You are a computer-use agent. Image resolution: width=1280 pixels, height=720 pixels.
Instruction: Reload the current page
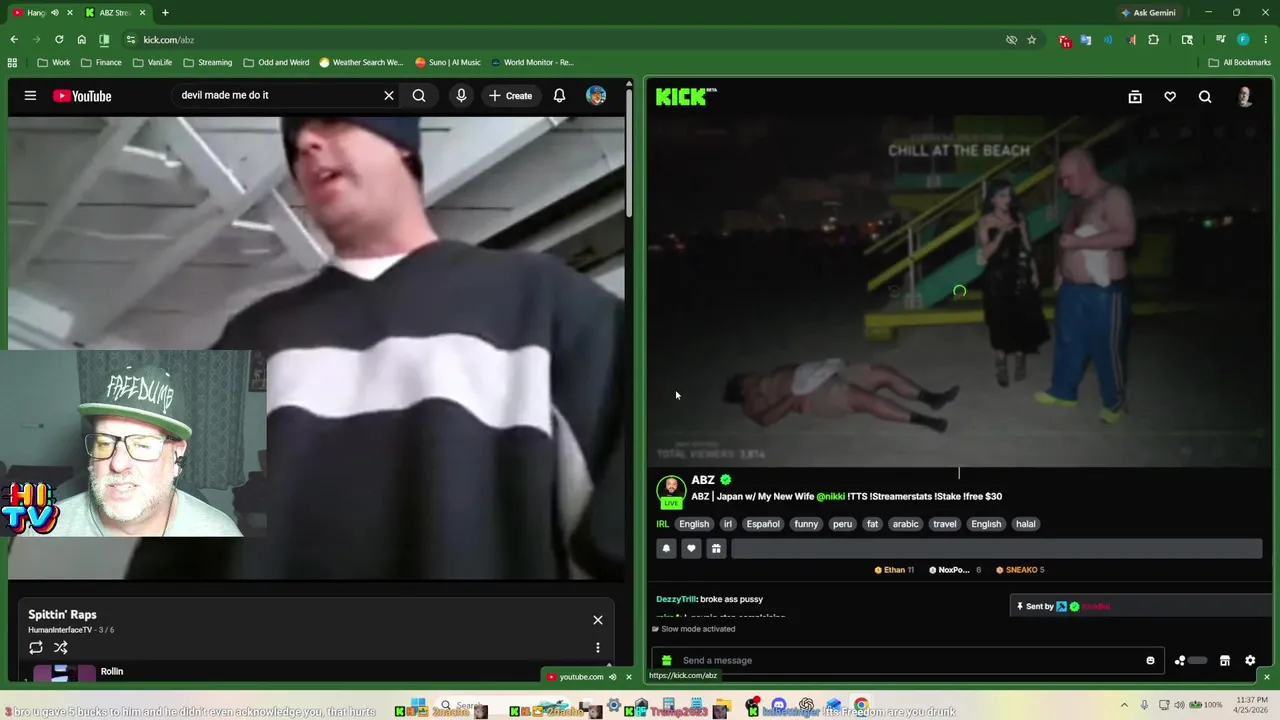pyautogui.click(x=59, y=40)
